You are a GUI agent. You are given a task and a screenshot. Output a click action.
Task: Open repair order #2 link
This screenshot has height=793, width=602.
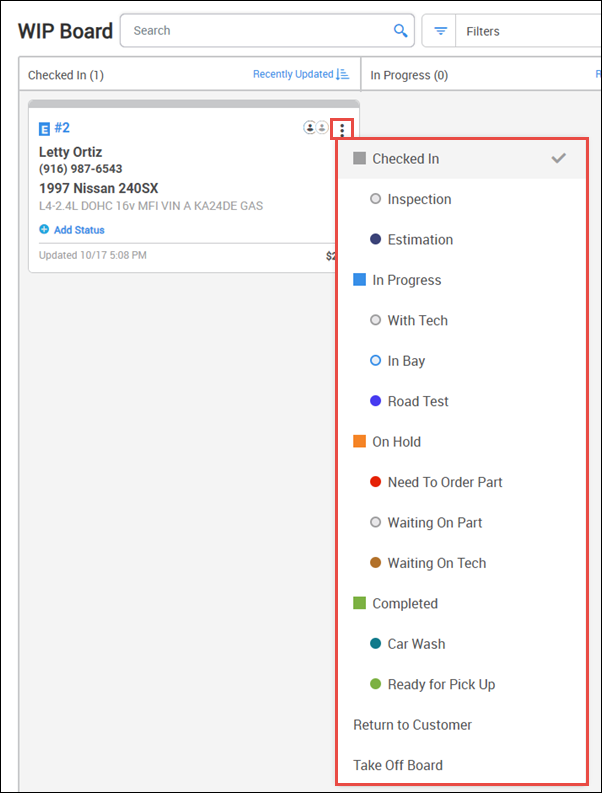(x=62, y=128)
